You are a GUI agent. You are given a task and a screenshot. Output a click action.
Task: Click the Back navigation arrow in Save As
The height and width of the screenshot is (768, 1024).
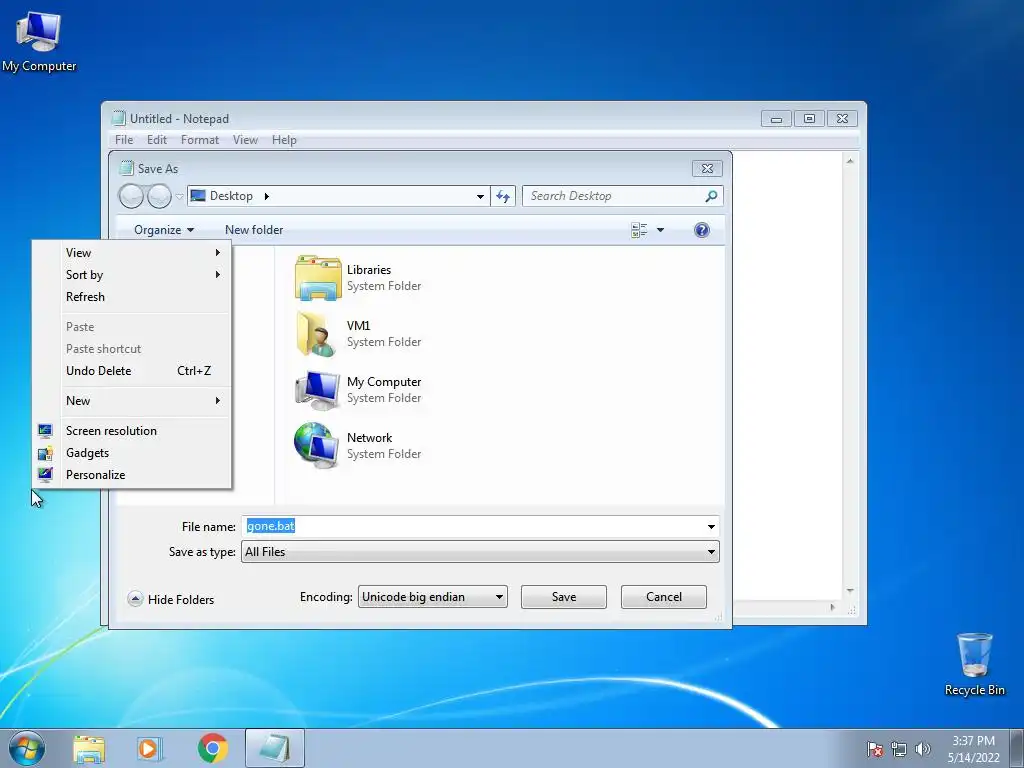tap(131, 196)
